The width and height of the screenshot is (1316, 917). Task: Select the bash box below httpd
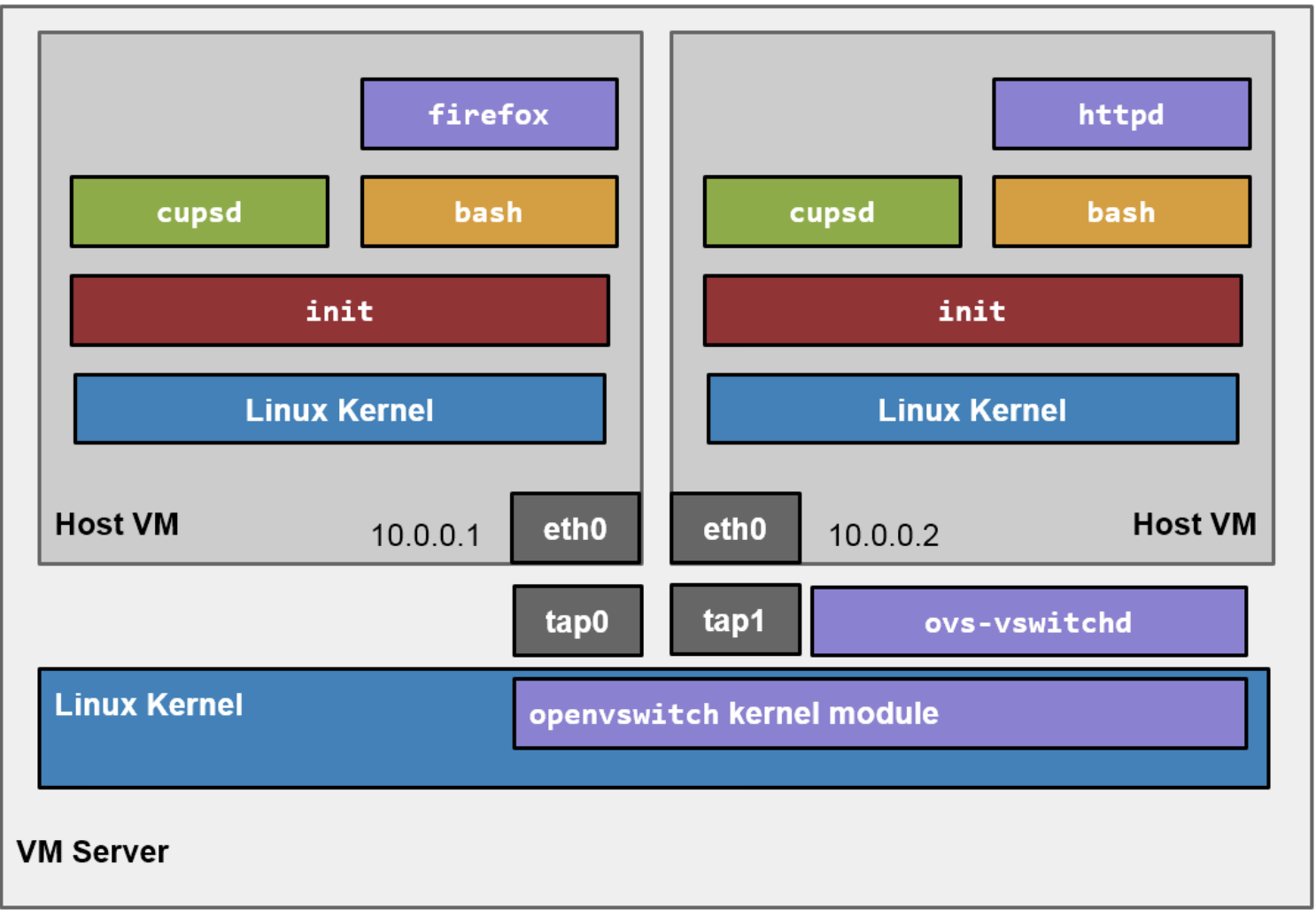1121,212
